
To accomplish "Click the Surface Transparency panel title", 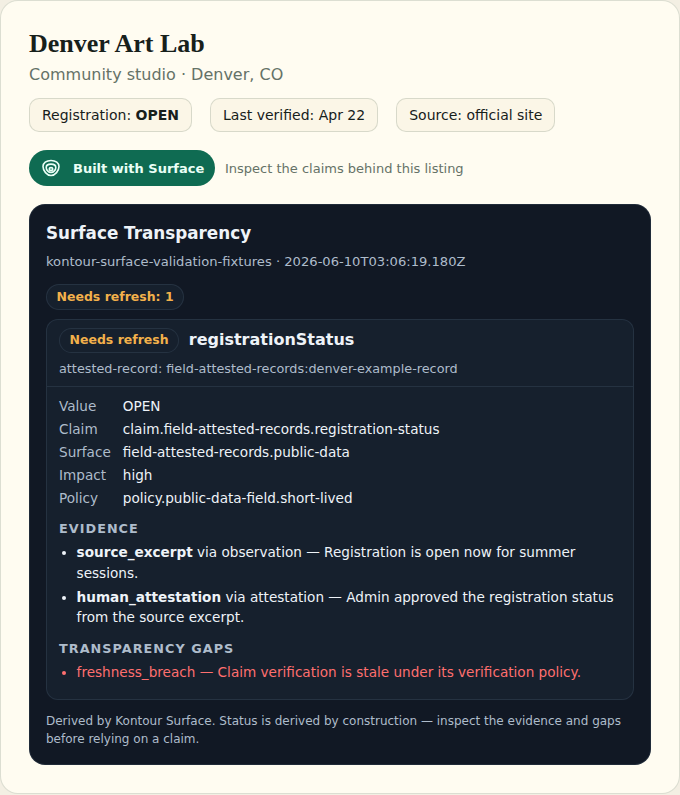I will coord(149,233).
